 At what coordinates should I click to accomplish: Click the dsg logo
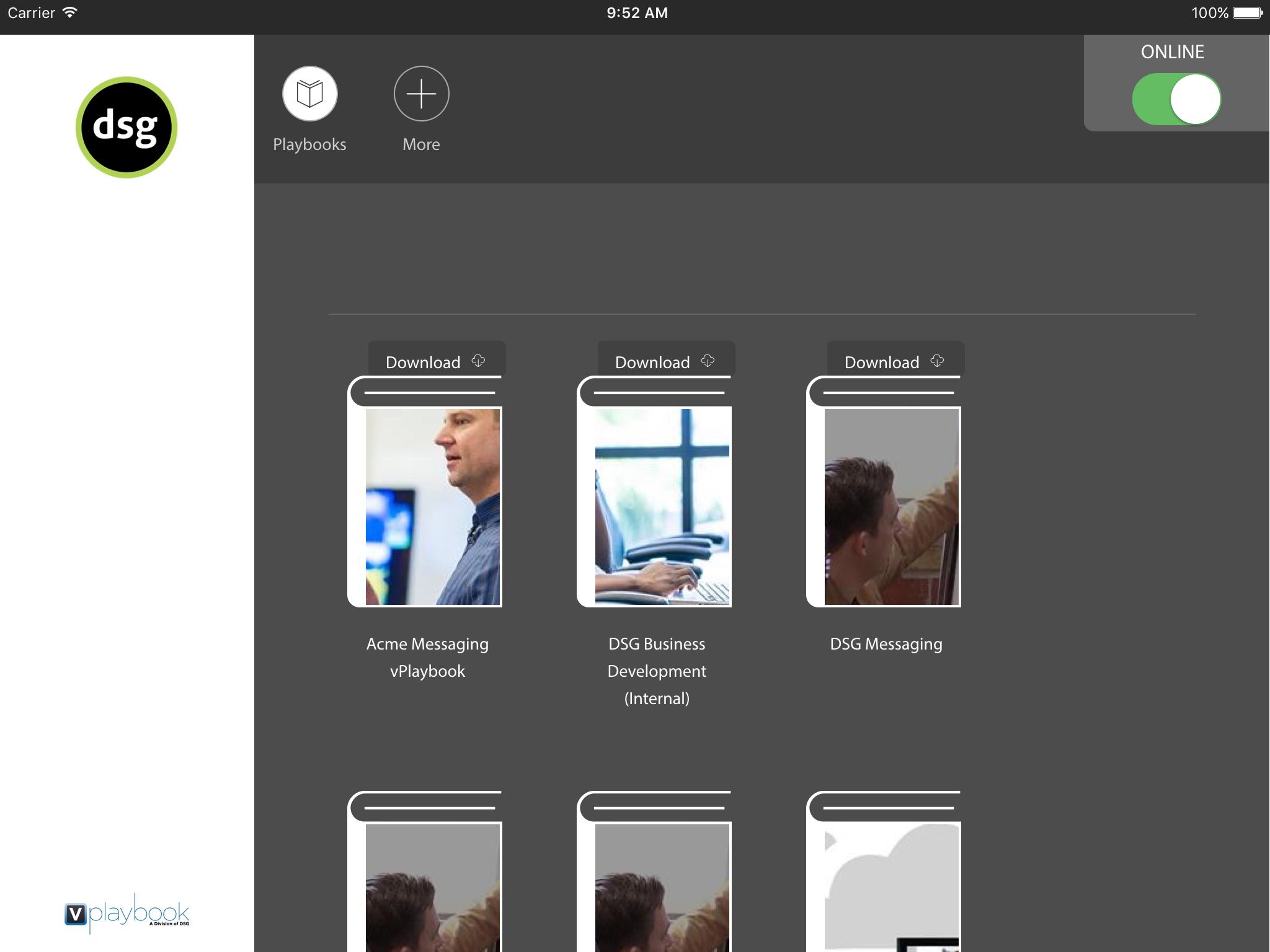point(127,127)
